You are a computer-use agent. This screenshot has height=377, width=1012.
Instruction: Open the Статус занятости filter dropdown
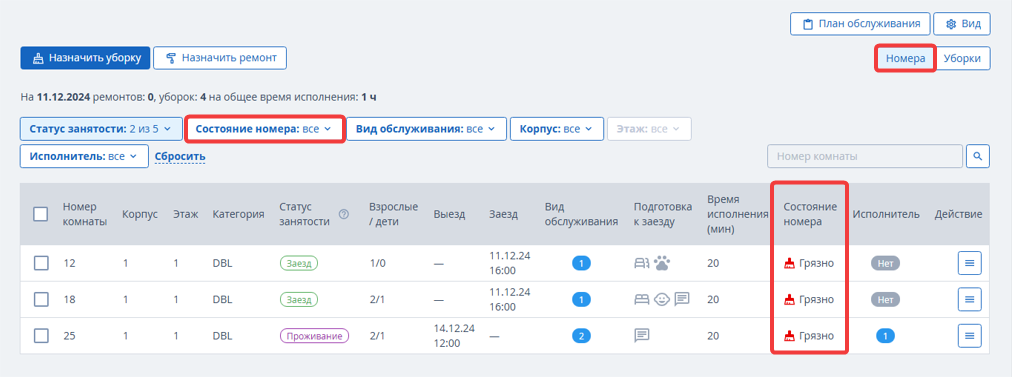(101, 128)
